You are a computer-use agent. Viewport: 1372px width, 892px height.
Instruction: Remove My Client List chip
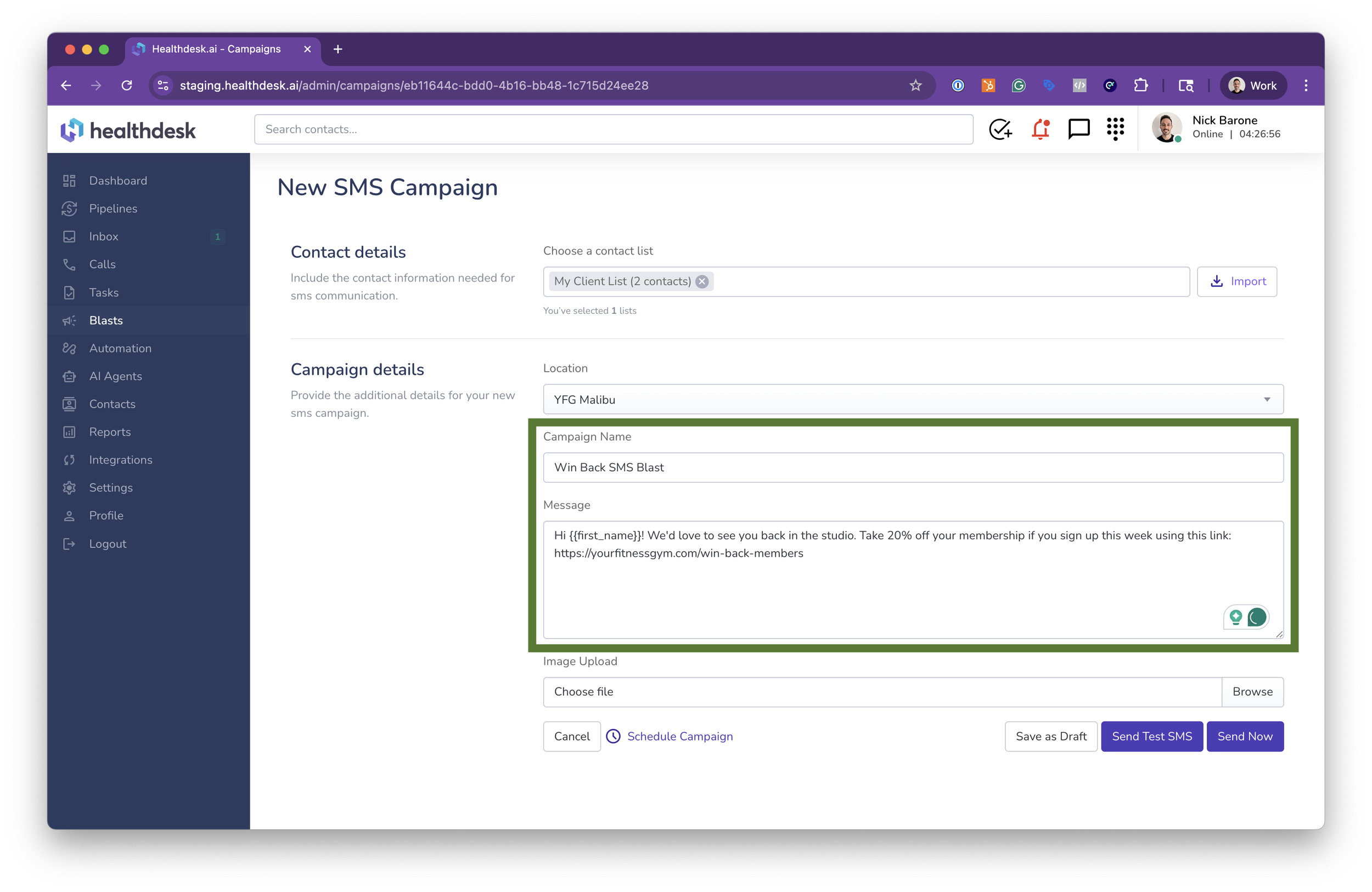tap(701, 281)
